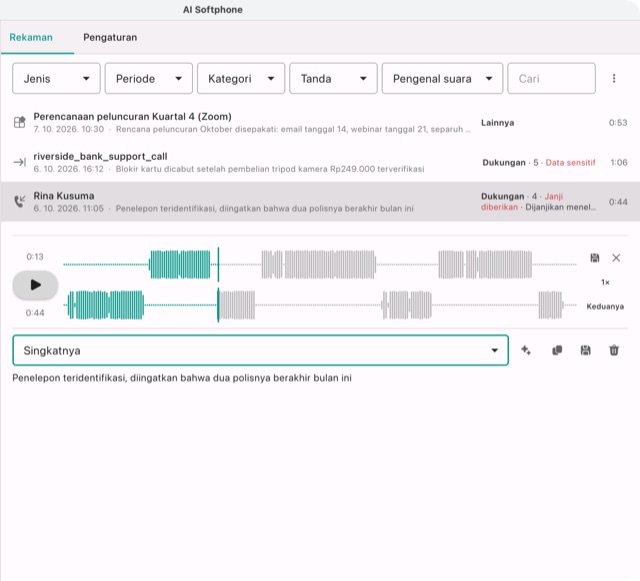Open the Singkatnya summary type dropdown
The image size is (640, 581).
click(260, 350)
